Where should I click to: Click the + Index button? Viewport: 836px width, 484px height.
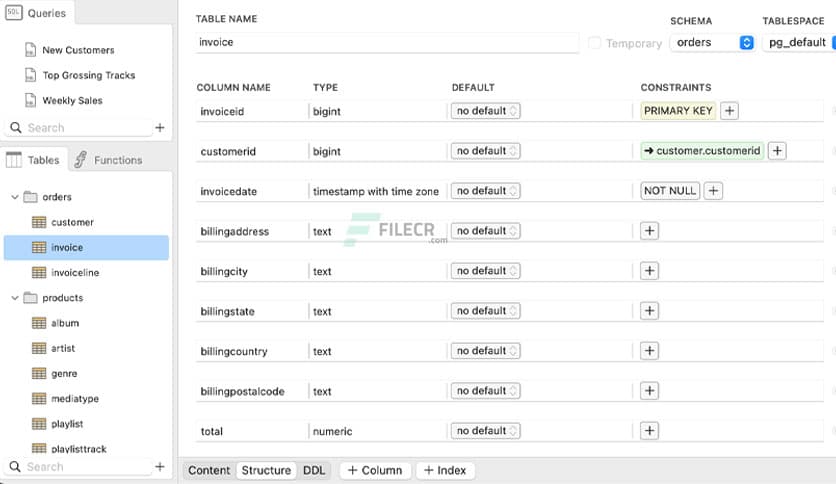[x=445, y=470]
